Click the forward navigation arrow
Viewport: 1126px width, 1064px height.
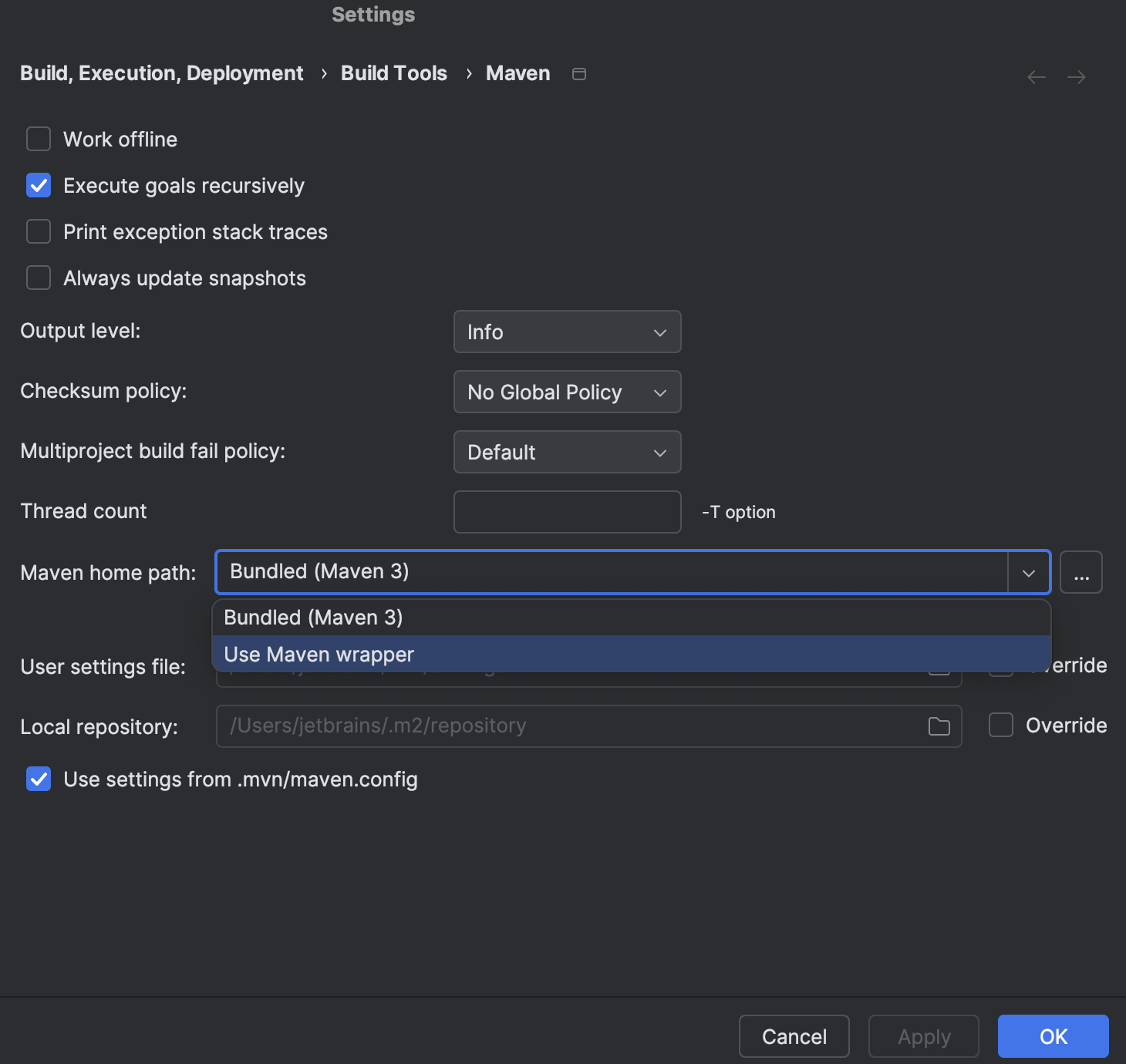(1077, 76)
